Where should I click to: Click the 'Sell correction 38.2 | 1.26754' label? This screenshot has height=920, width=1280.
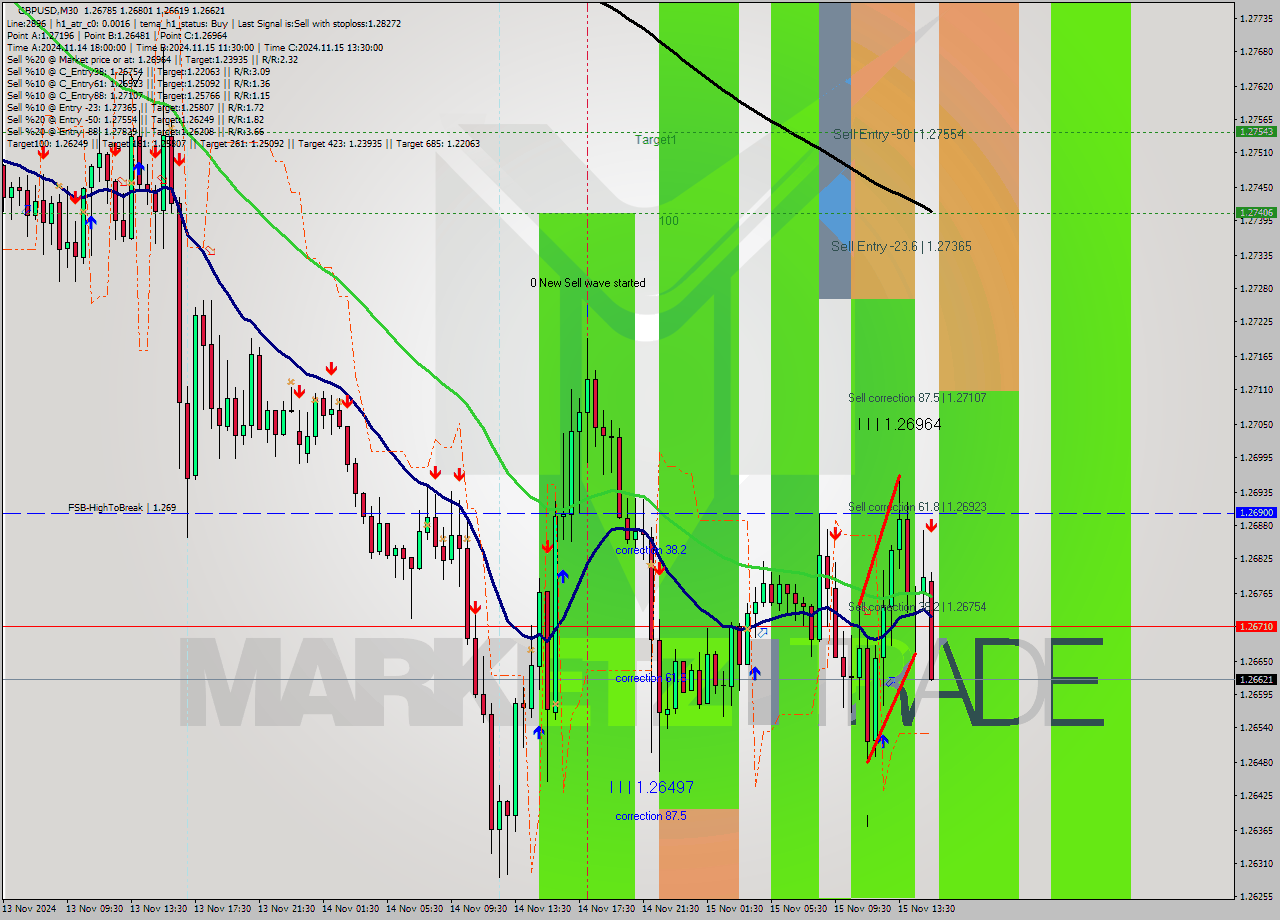[x=917, y=607]
